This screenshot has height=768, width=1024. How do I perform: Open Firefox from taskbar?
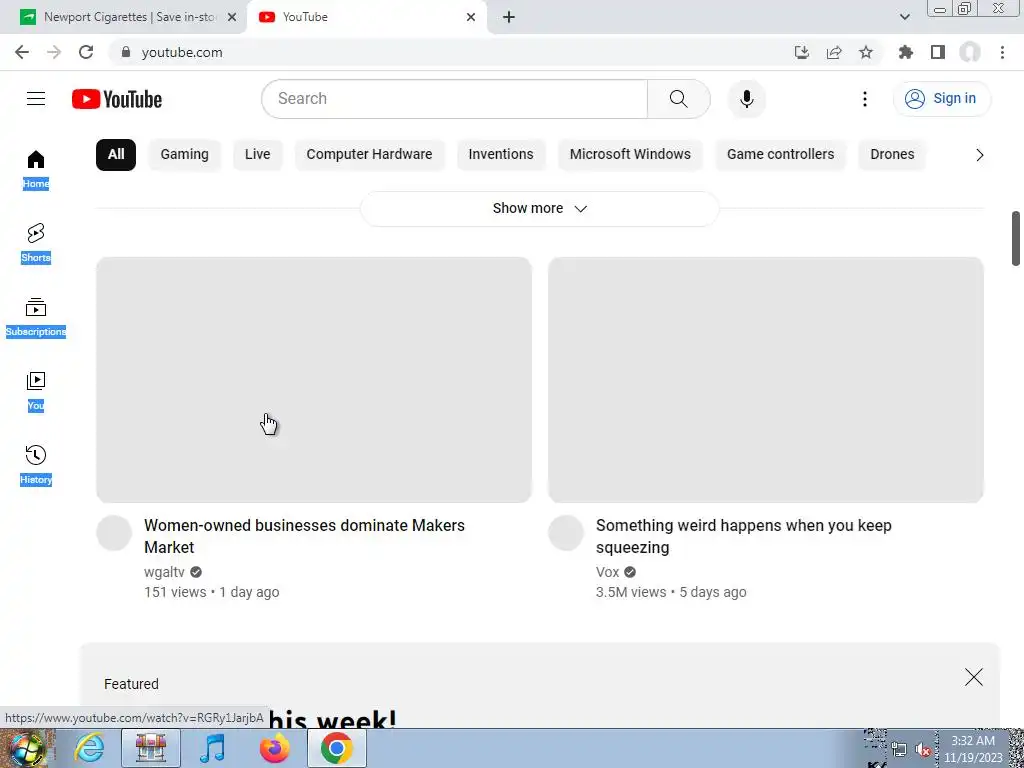(x=274, y=748)
